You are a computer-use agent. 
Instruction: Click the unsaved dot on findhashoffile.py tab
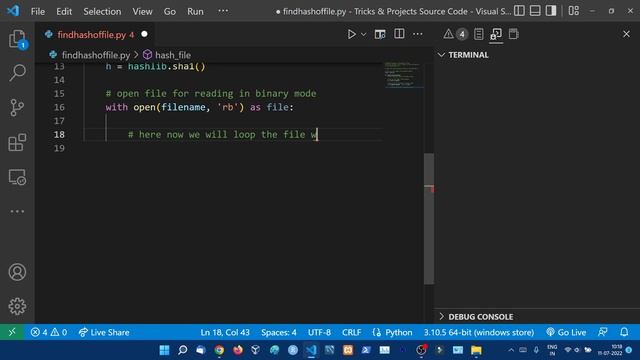(x=144, y=34)
